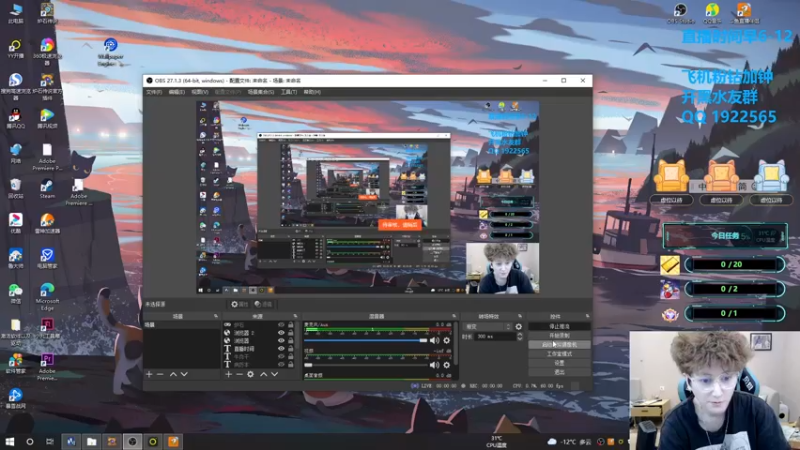Adjust 麦克风/Aux blue volume slider
The image size is (800, 450).
point(365,340)
